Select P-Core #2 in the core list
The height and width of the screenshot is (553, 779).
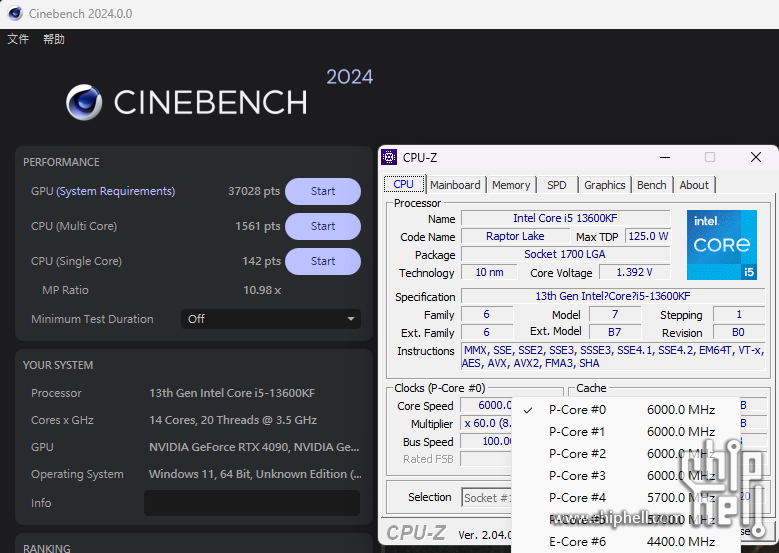pyautogui.click(x=625, y=454)
